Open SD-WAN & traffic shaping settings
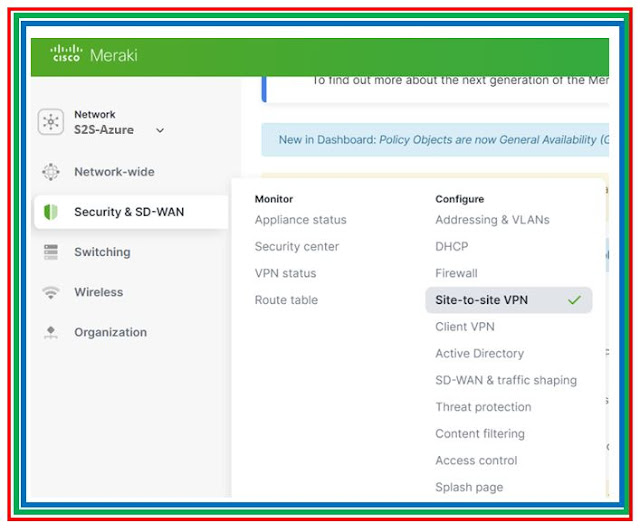640x532 pixels. point(506,380)
